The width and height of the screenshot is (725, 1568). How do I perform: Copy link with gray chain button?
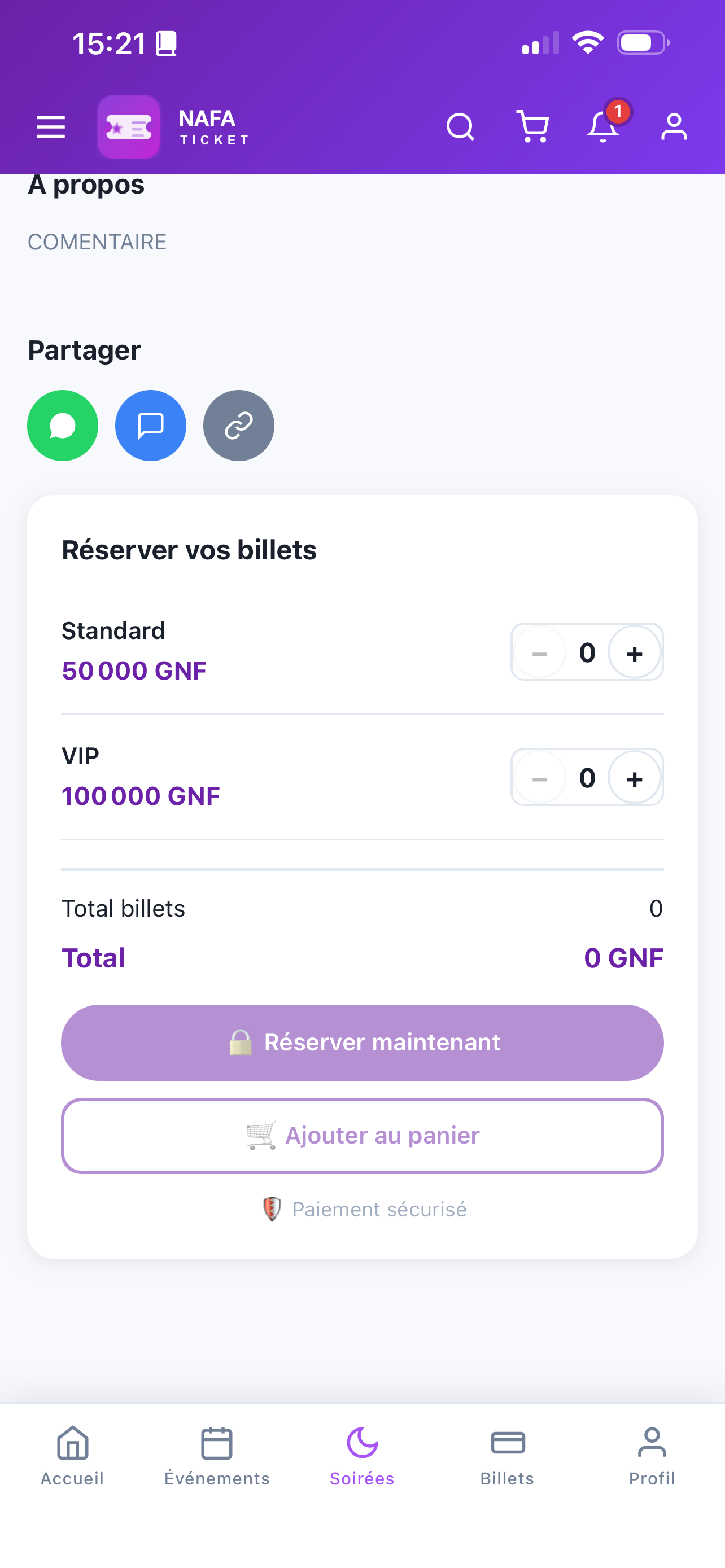[239, 426]
